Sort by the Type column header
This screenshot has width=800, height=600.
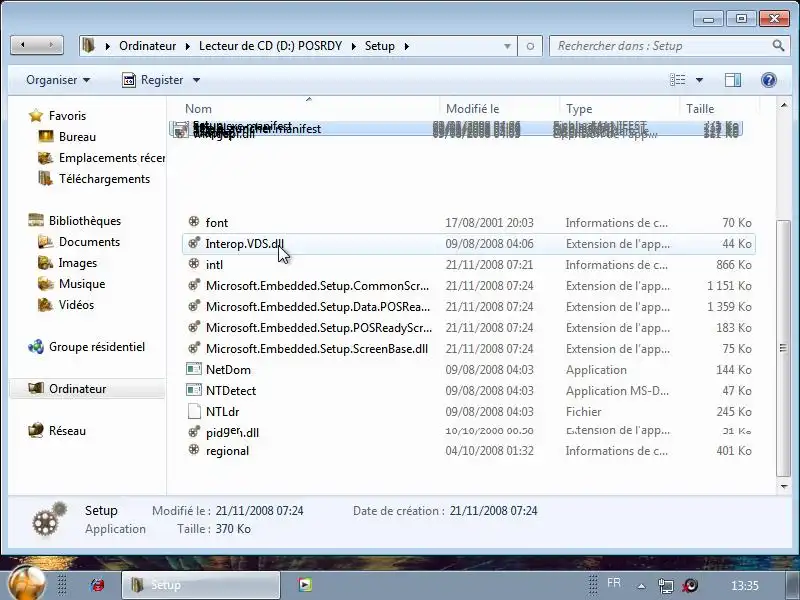point(579,109)
